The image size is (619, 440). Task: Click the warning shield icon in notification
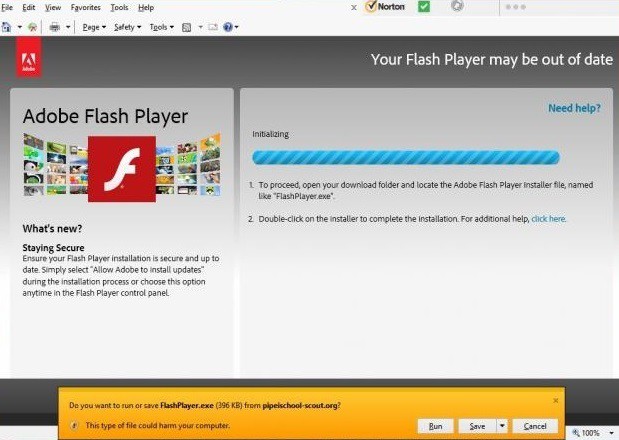[x=74, y=425]
